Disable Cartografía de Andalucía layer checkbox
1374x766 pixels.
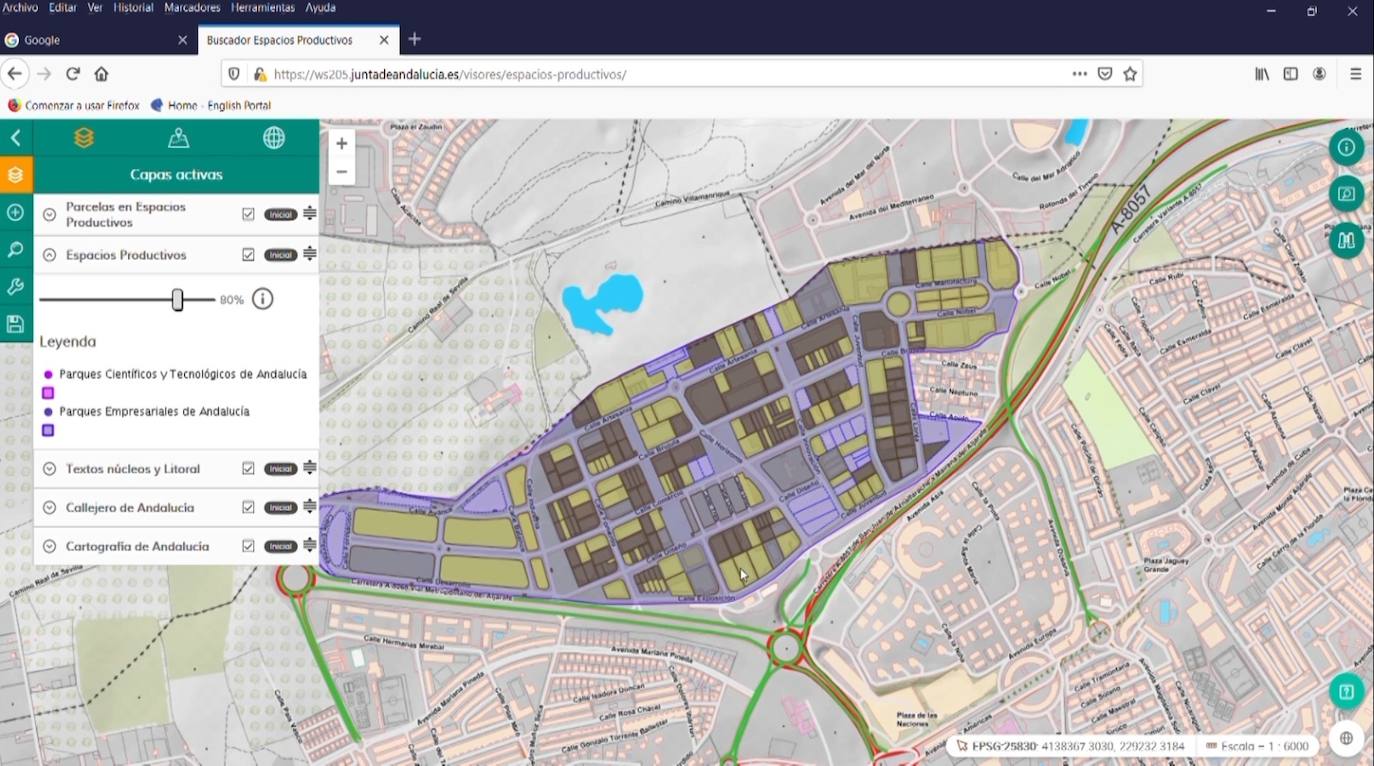coord(248,546)
